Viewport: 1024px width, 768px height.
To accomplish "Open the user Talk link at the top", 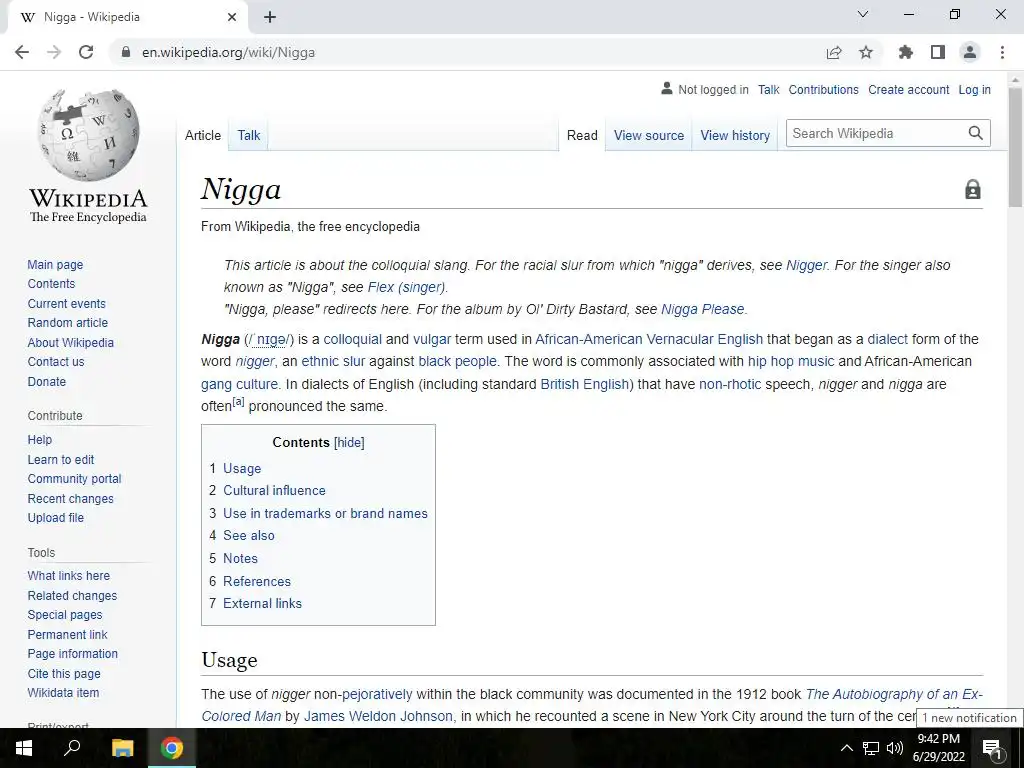I will (x=769, y=89).
